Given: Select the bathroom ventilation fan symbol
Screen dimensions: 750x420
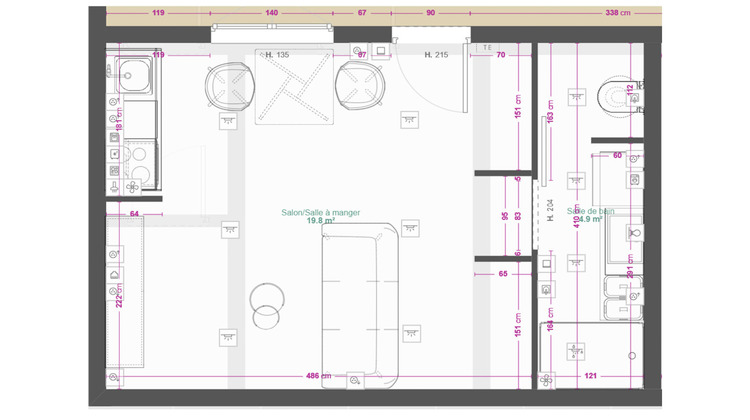Looking at the screenshot, I should pyautogui.click(x=547, y=380).
